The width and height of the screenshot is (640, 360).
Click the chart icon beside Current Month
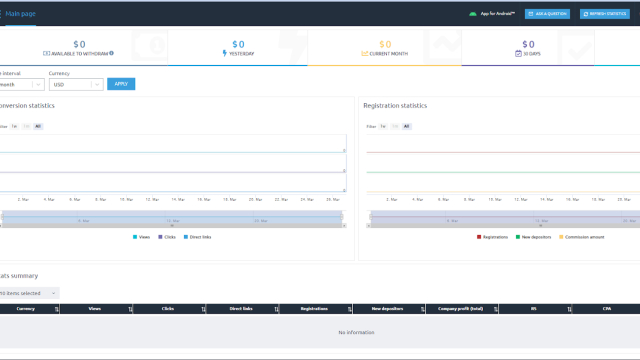pos(364,53)
